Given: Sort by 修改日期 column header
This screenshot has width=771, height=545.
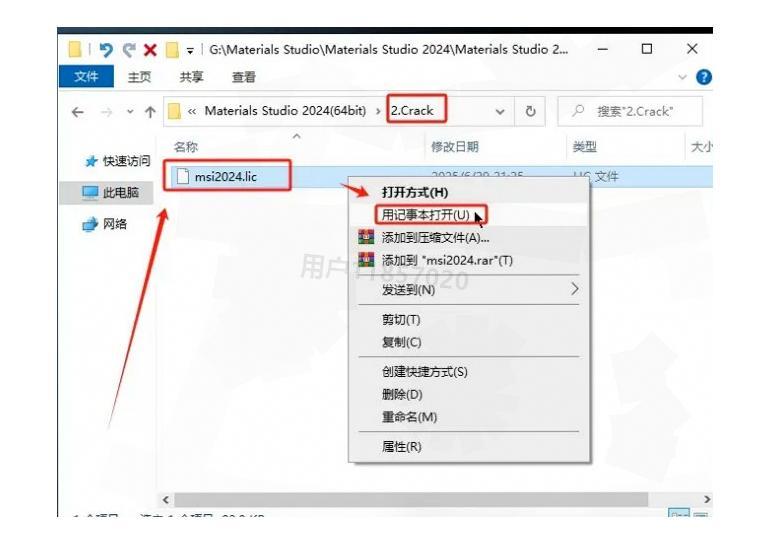Looking at the screenshot, I should point(455,147).
